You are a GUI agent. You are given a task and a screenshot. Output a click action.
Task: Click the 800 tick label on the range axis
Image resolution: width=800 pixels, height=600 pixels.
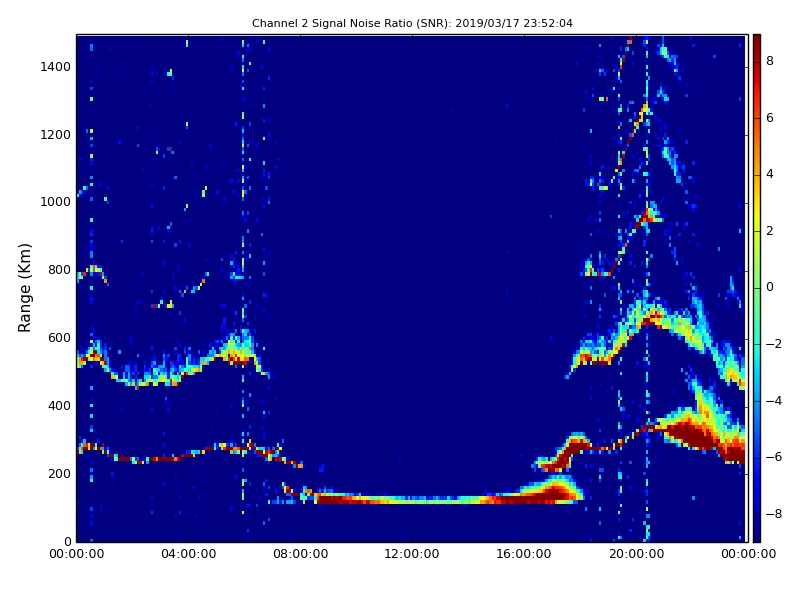(x=59, y=270)
